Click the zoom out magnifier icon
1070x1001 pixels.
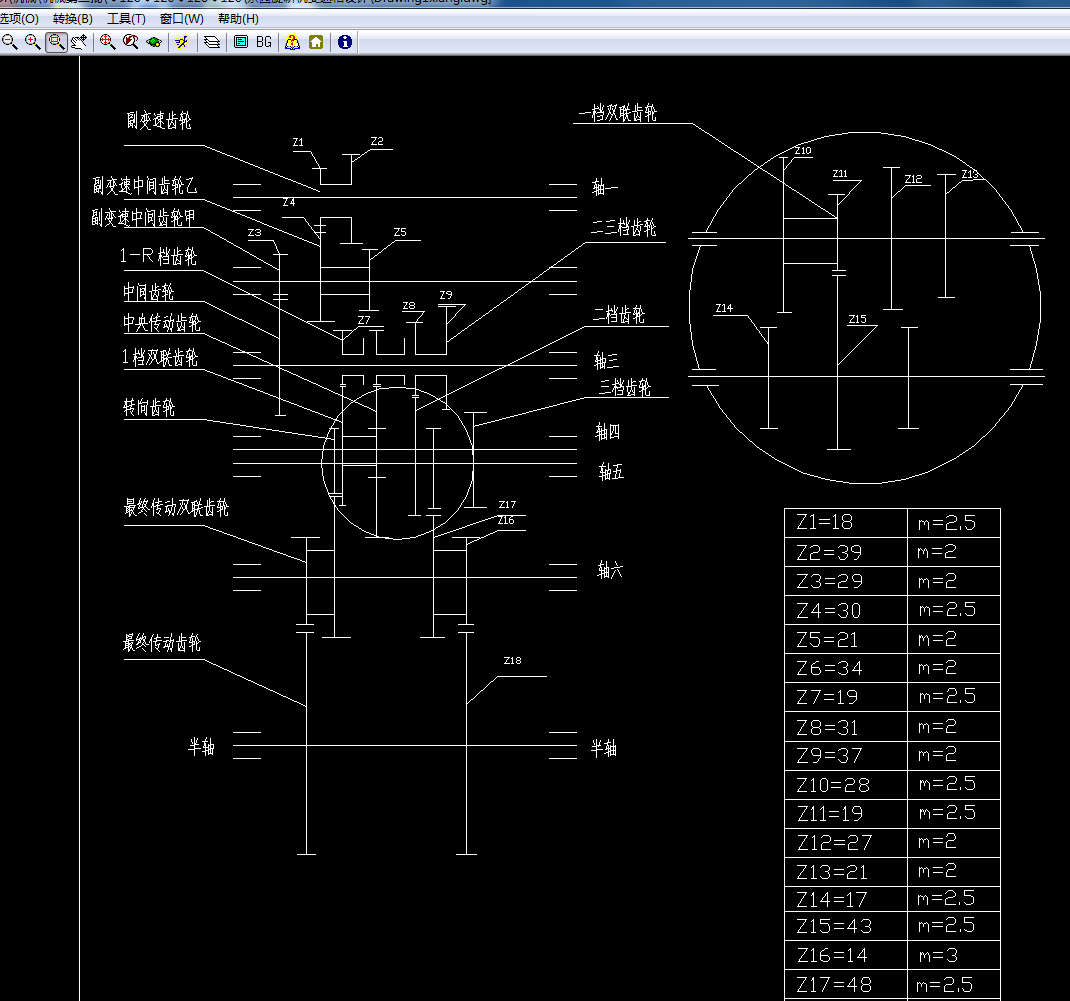(x=10, y=42)
